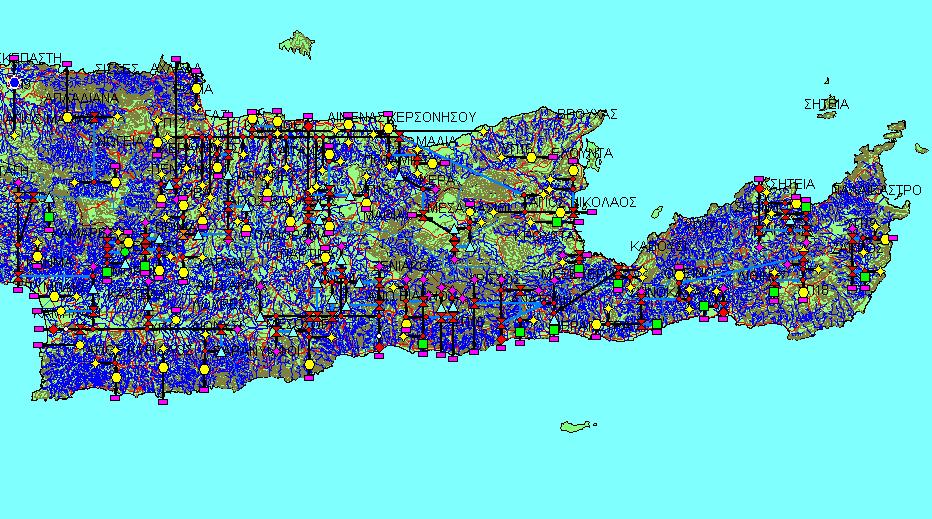Click the yellow circle node beside the 018 label

[x=804, y=292]
